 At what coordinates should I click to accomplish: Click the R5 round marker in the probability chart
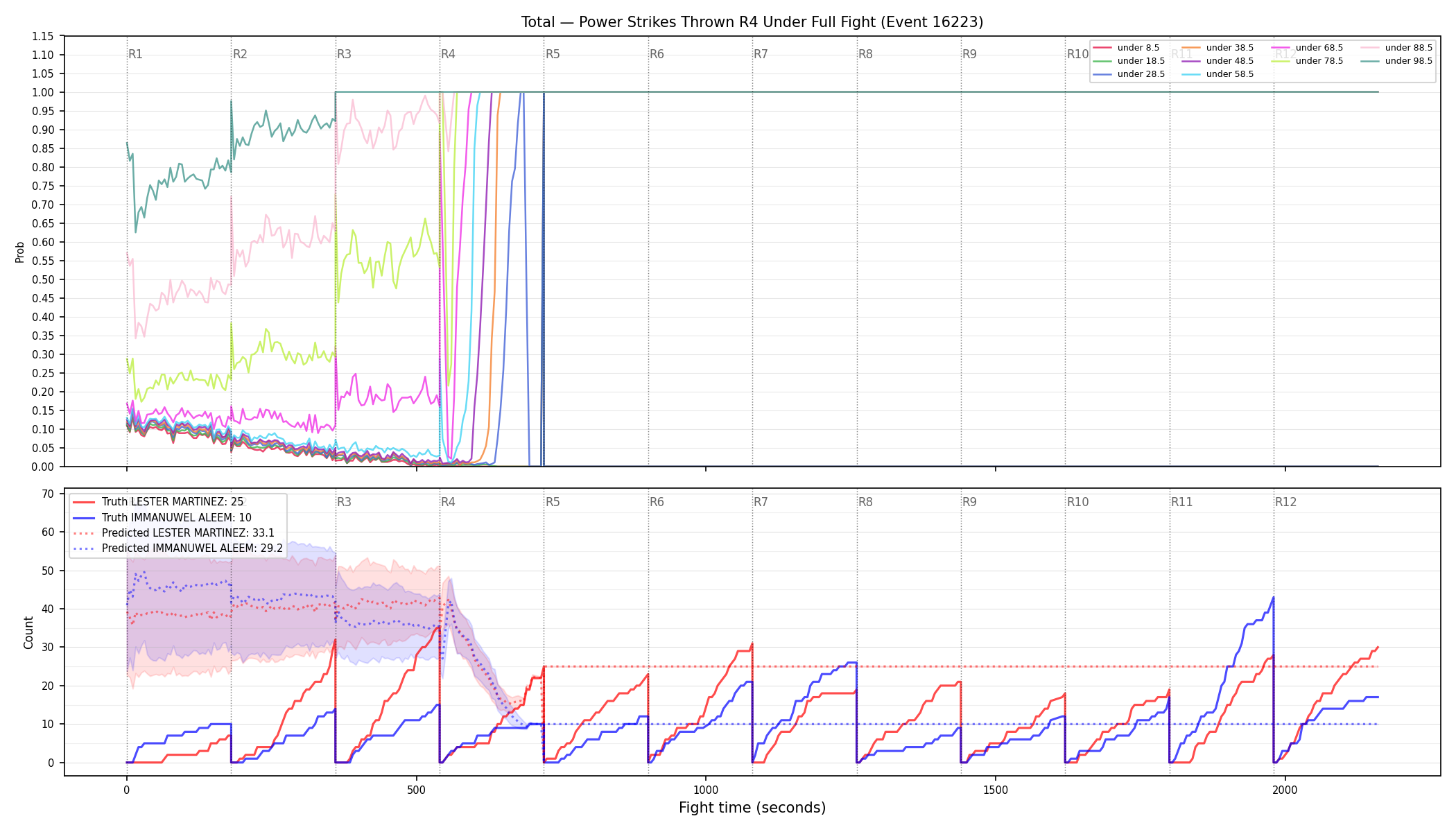[553, 54]
